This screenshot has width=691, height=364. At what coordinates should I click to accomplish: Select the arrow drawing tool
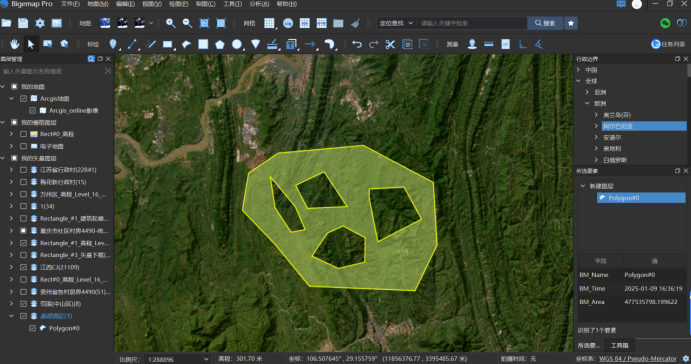310,44
